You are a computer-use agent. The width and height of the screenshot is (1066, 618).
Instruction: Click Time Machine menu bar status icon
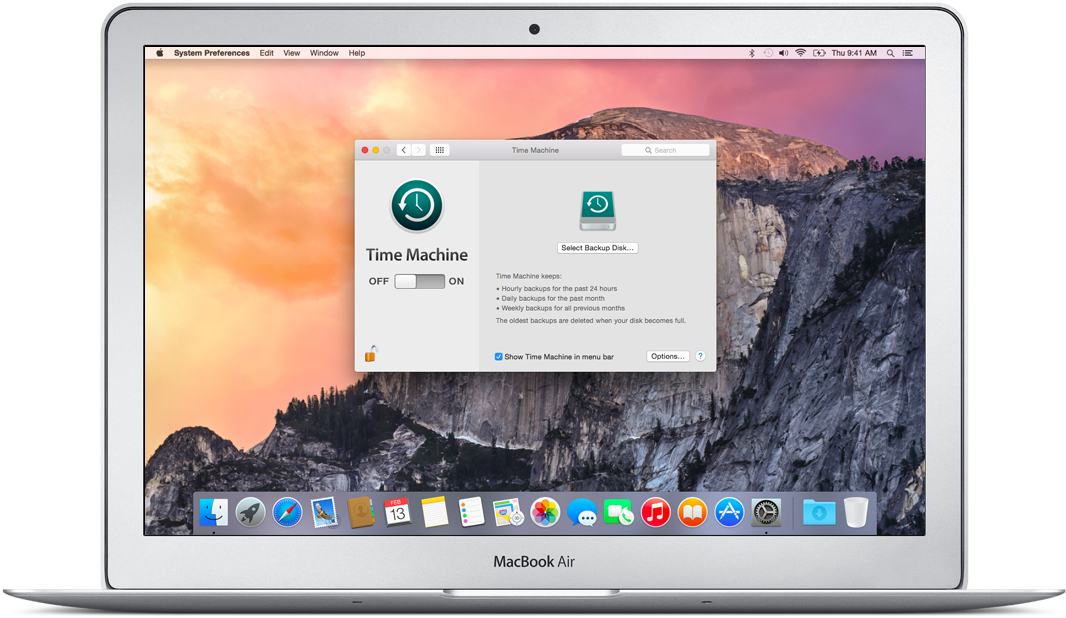point(768,53)
